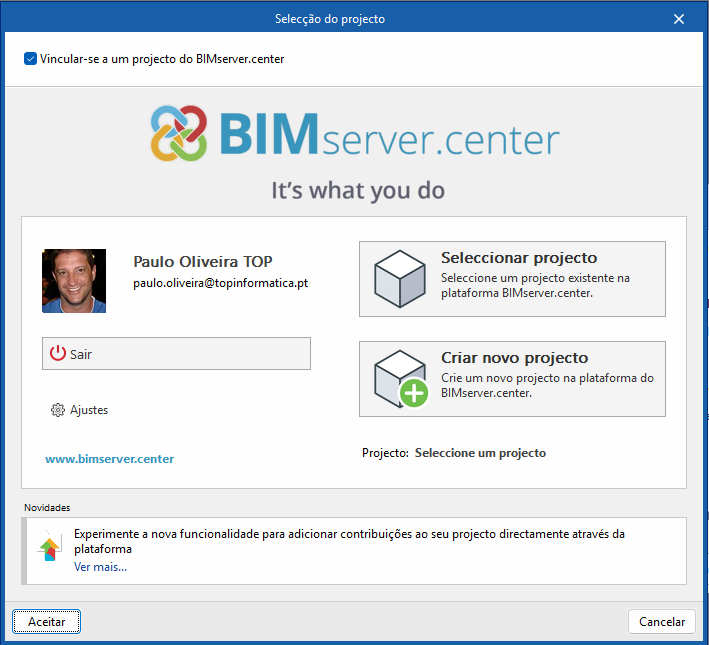Click the cube icon in Seleccionar projecto

[x=400, y=279]
